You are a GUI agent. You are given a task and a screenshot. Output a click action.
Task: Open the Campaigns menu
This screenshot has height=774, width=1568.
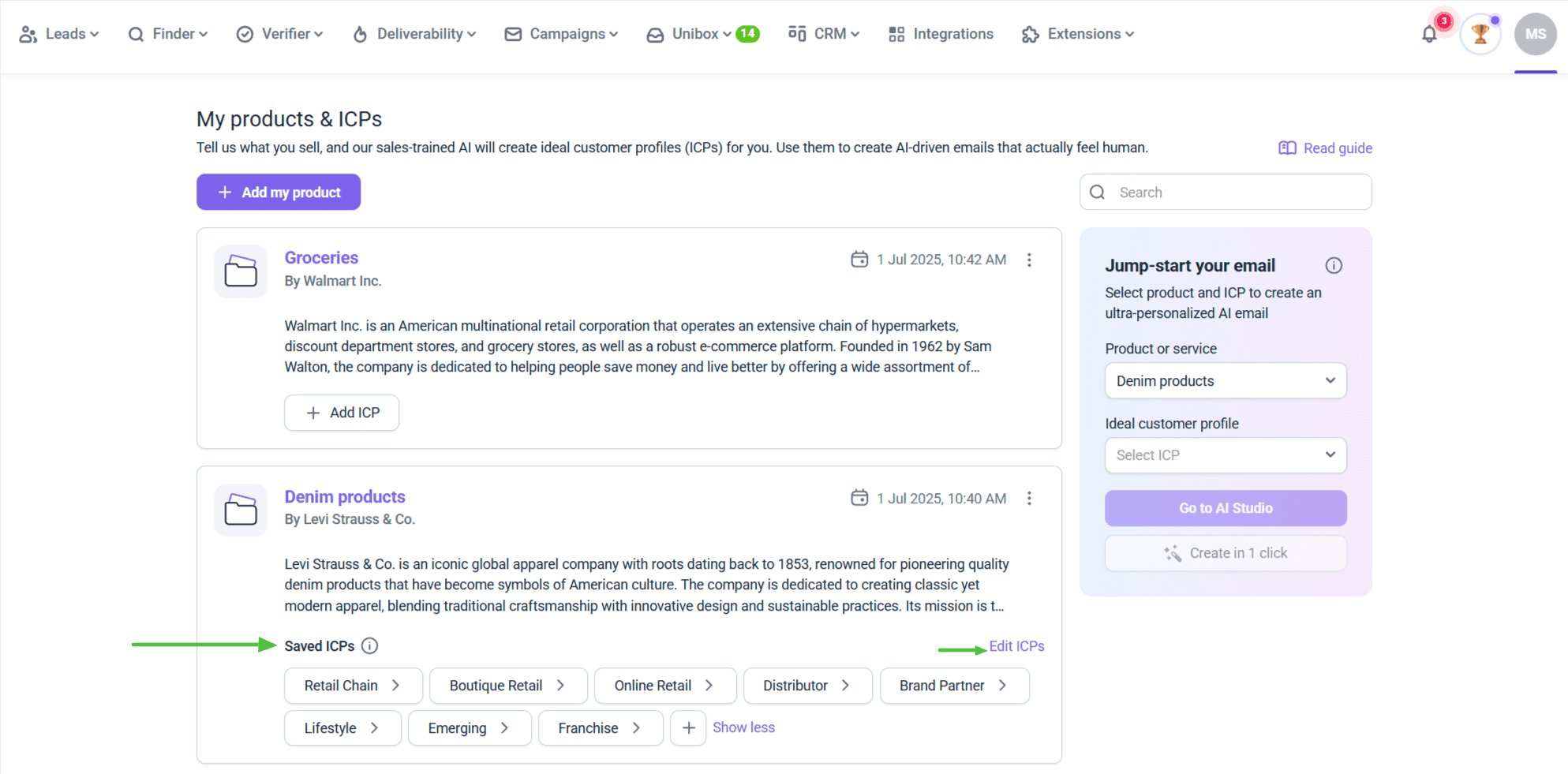561,34
